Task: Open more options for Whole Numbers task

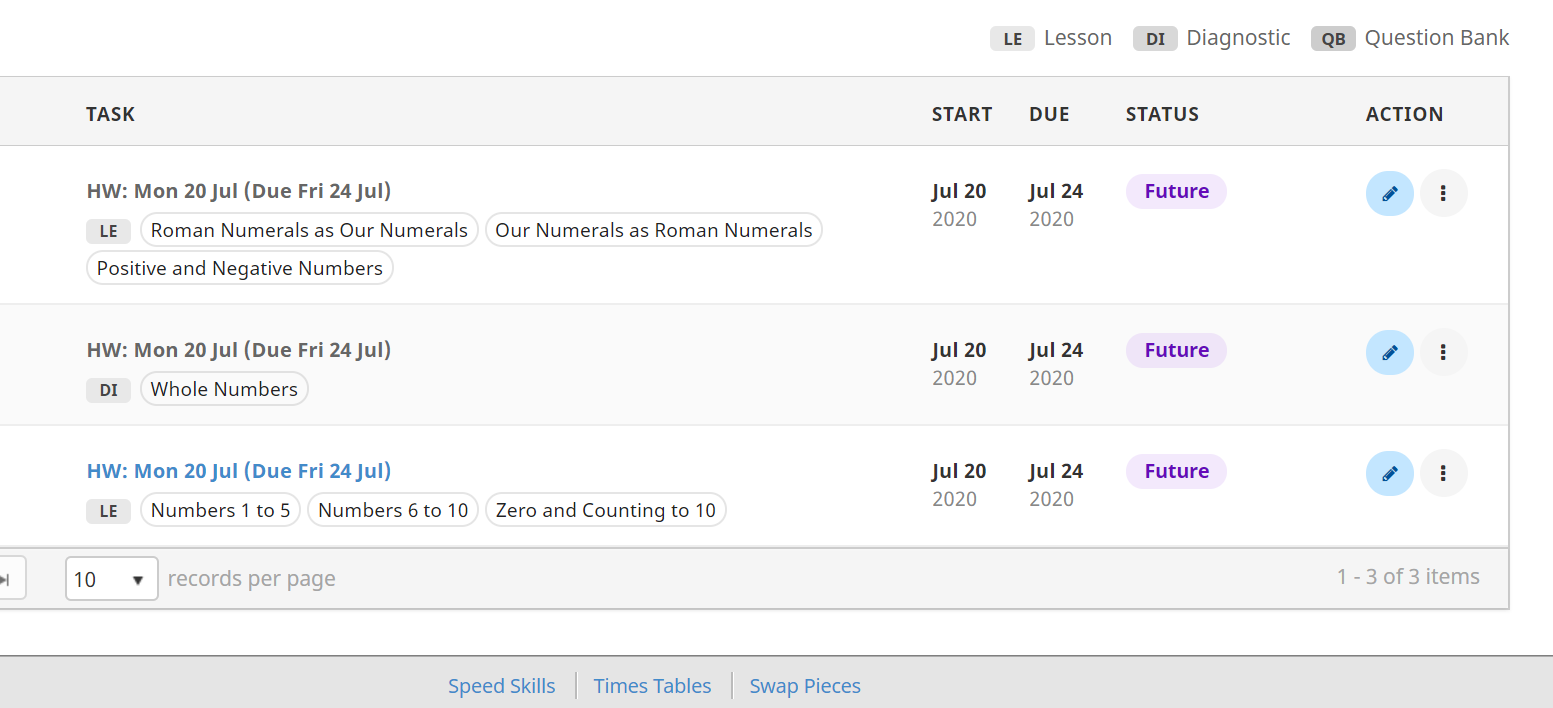Action: pos(1443,352)
